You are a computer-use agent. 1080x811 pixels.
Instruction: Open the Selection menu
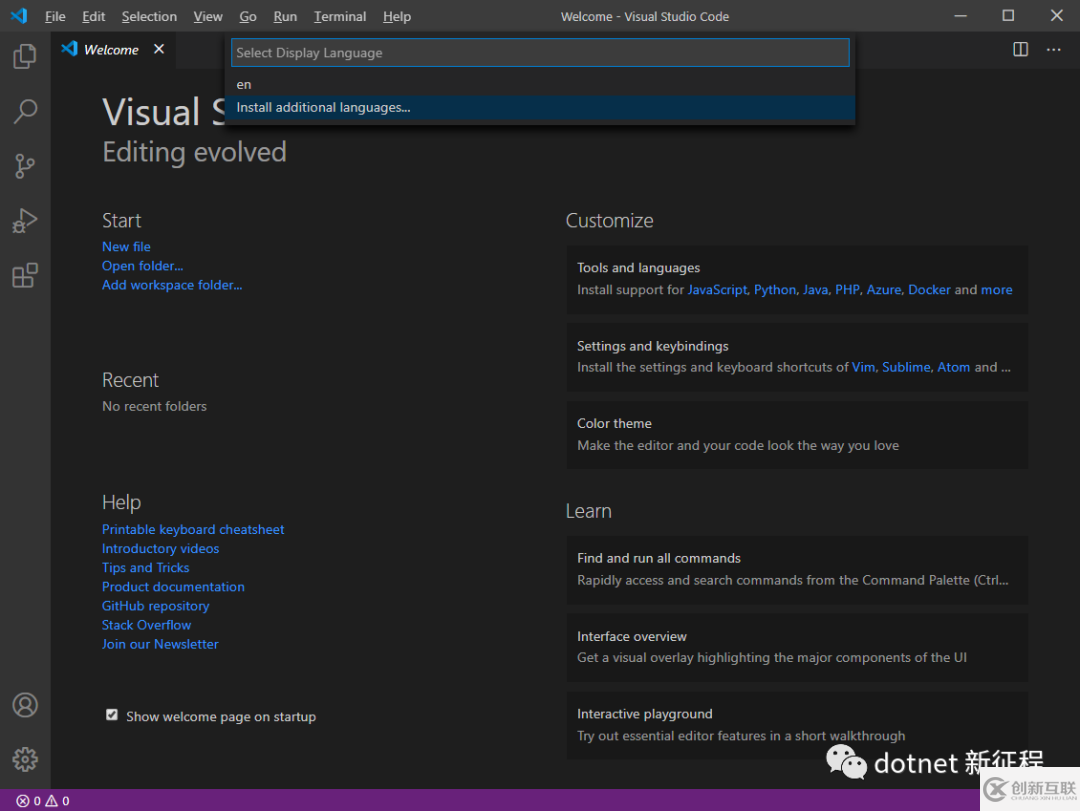[149, 16]
